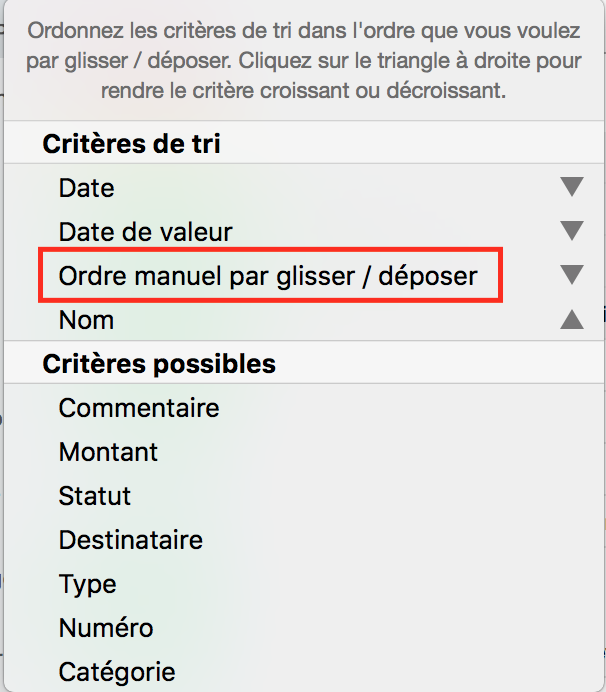Select the Numéro criterion

tap(106, 628)
